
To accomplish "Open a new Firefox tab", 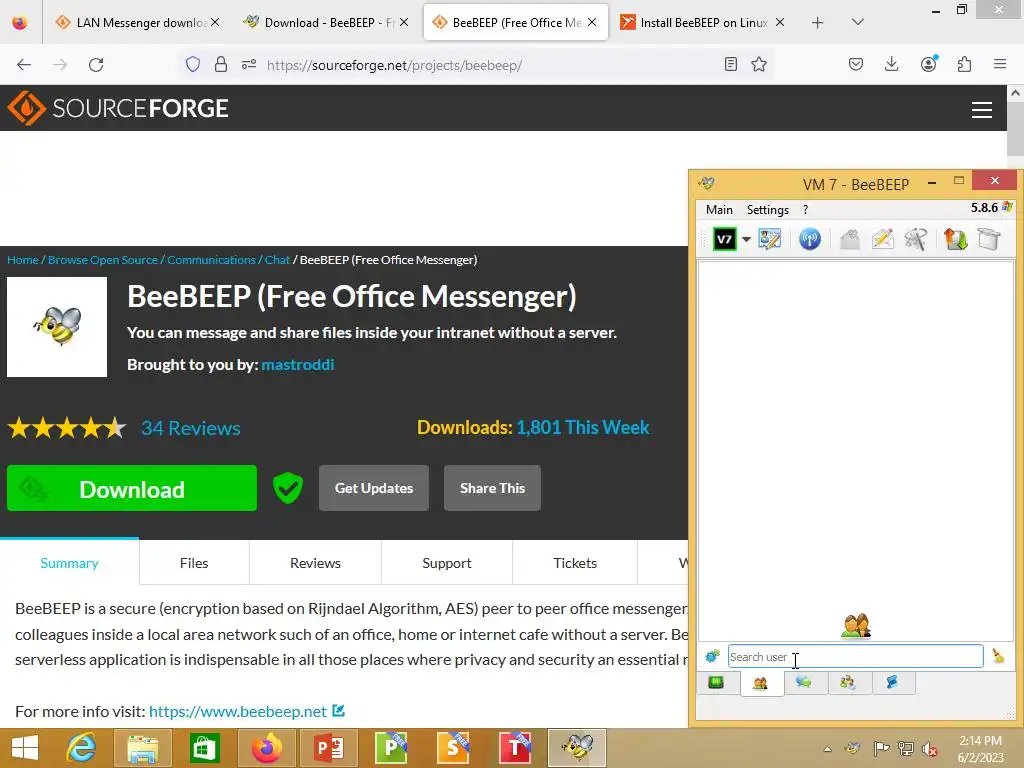I will tap(817, 22).
